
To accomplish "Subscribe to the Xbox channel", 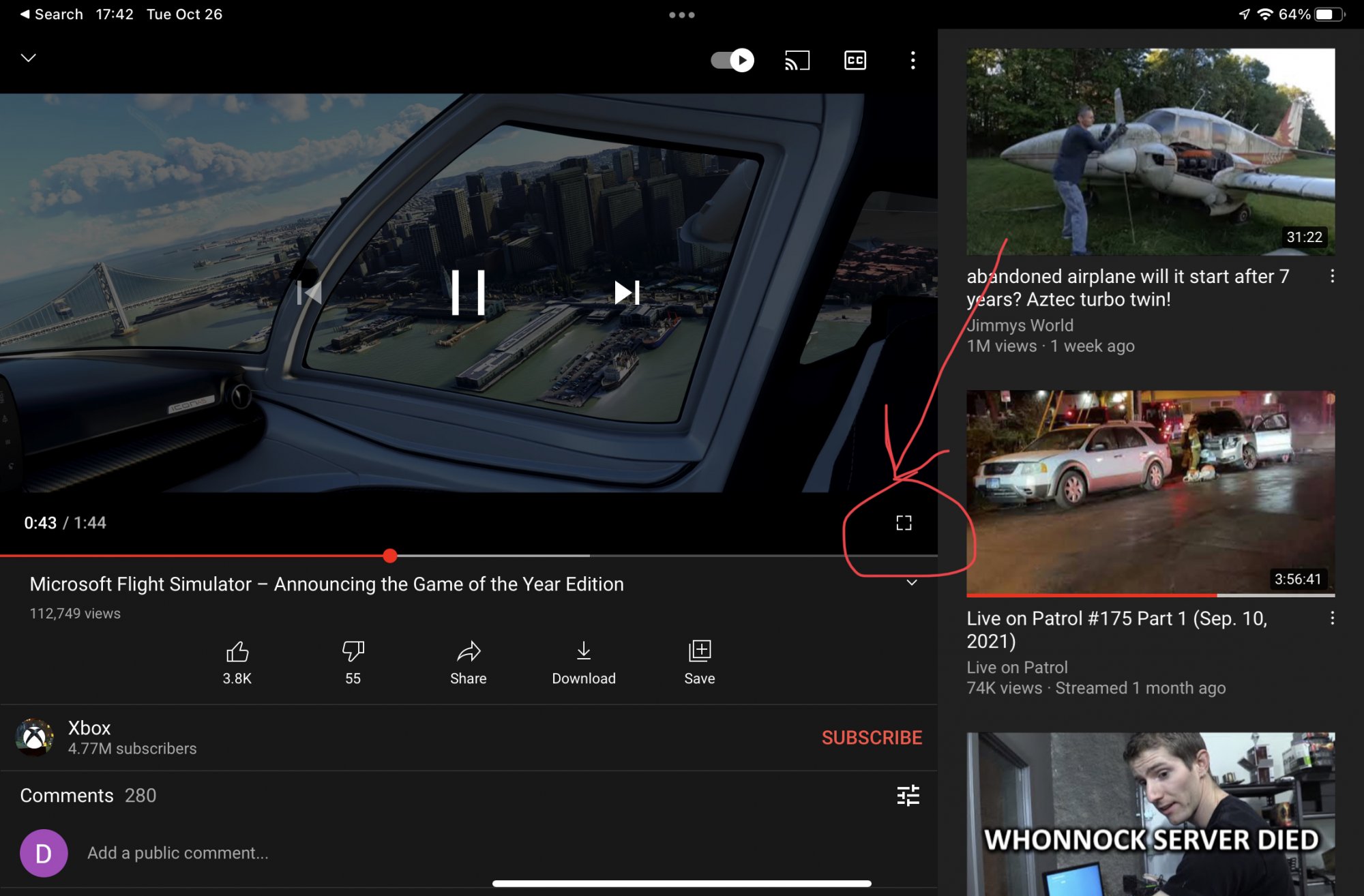I will click(872, 738).
